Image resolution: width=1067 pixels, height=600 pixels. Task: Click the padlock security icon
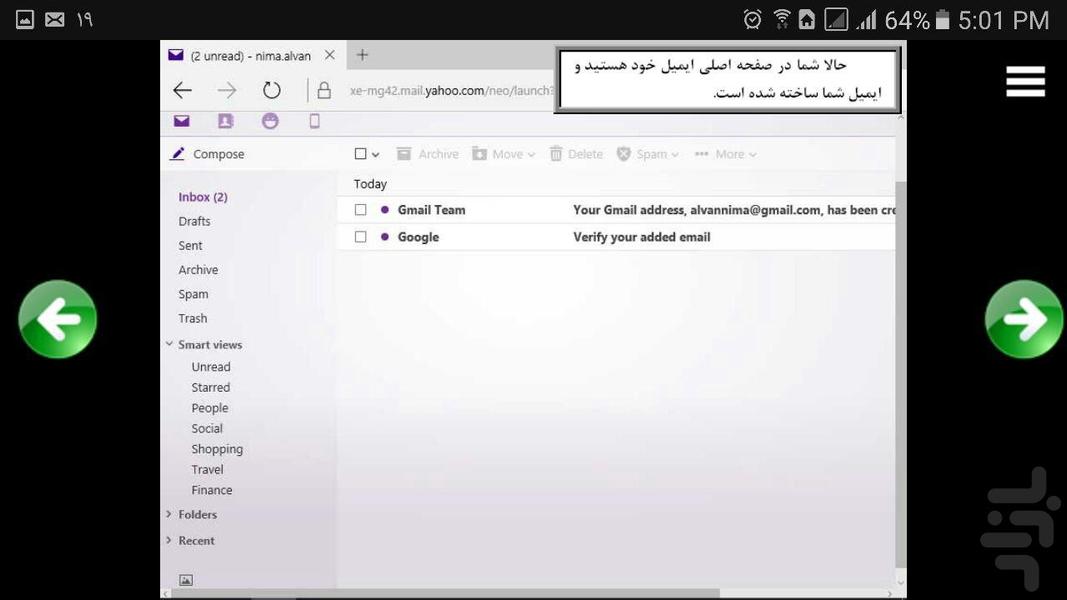(324, 90)
